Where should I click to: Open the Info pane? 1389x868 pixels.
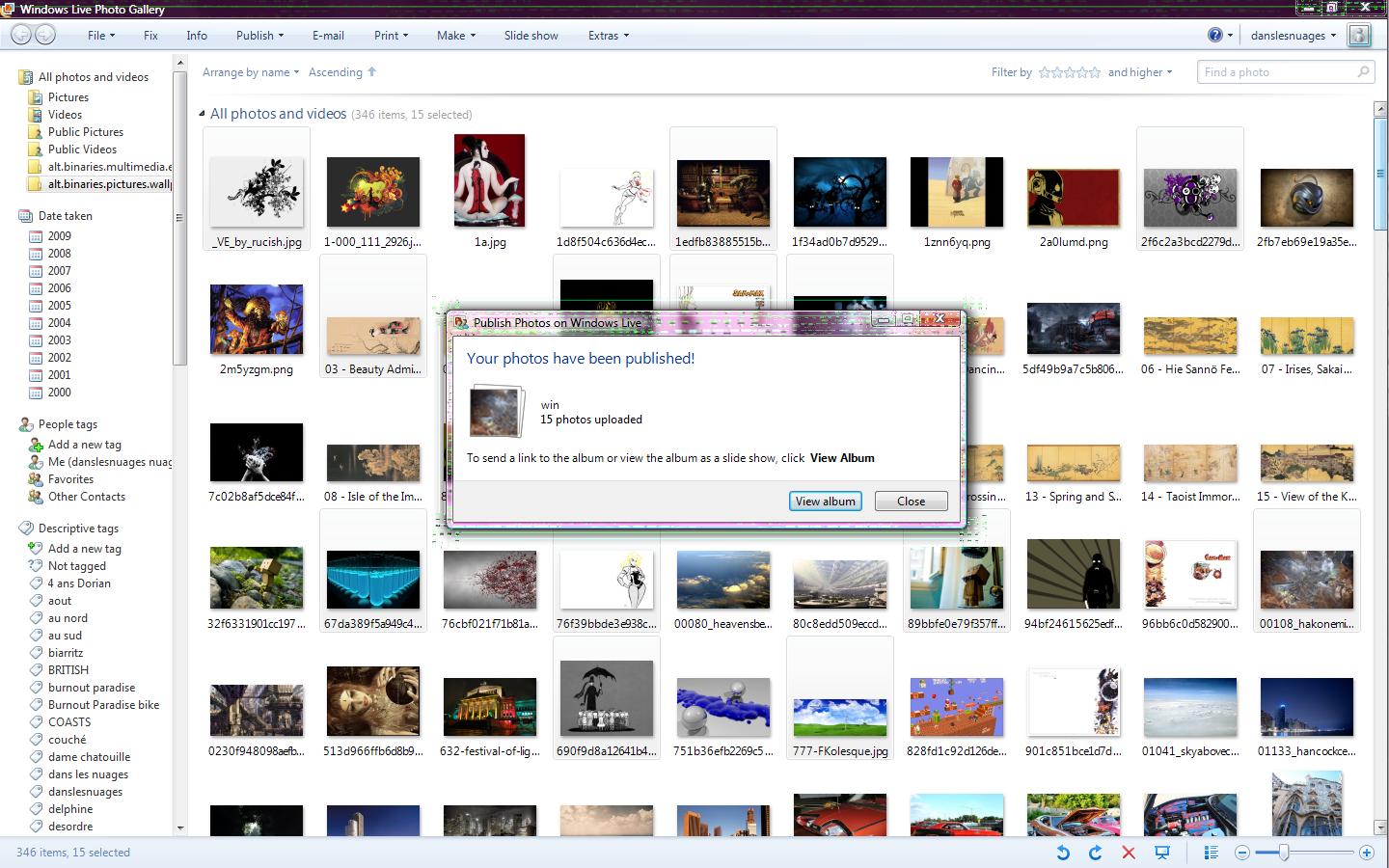197,36
